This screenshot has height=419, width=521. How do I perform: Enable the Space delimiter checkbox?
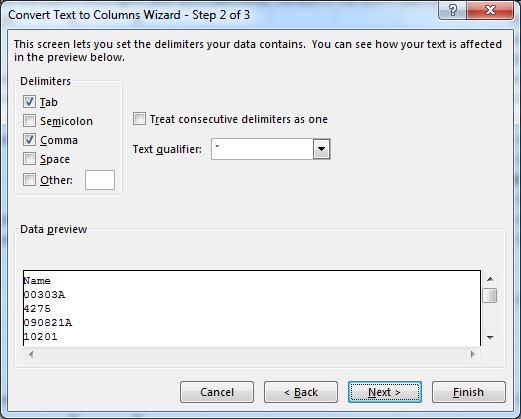(29, 159)
